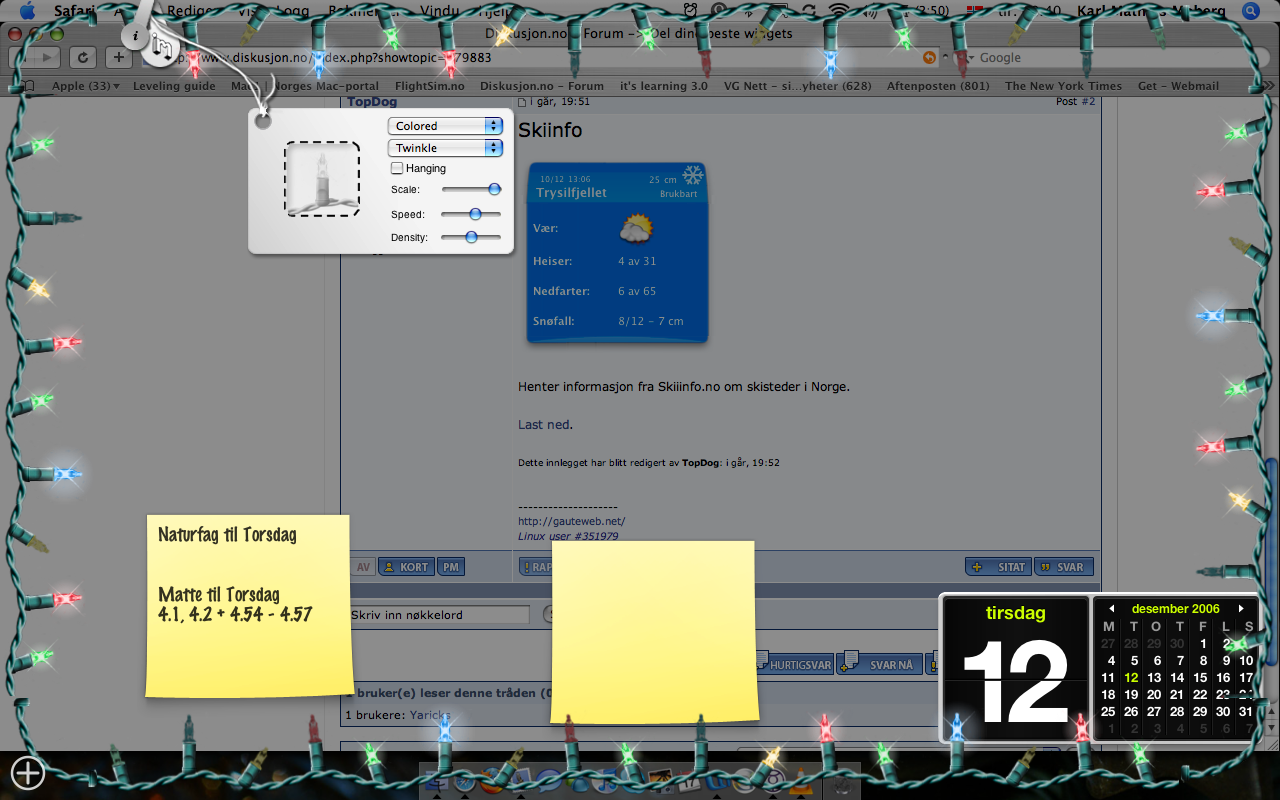
Task: Open Dashboard widget bar with plus button
Action: click(x=28, y=772)
